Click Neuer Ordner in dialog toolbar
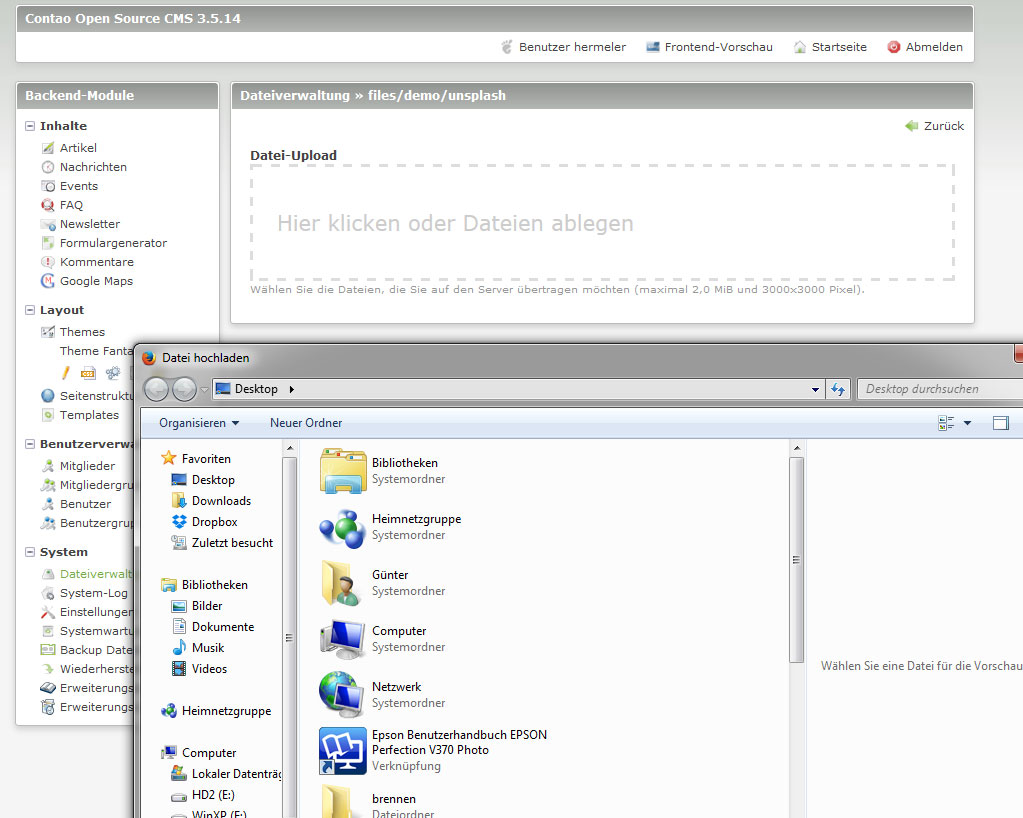 click(306, 423)
